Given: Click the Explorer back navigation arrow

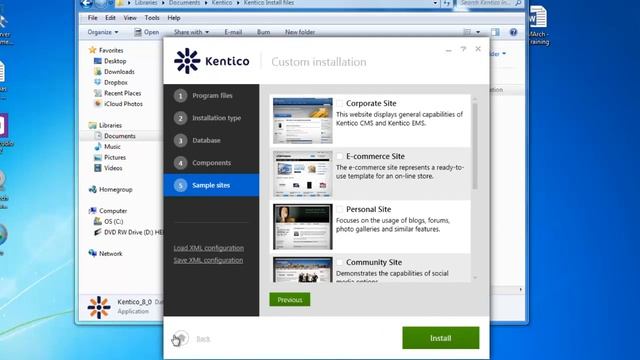Looking at the screenshot, I should coord(86,3).
